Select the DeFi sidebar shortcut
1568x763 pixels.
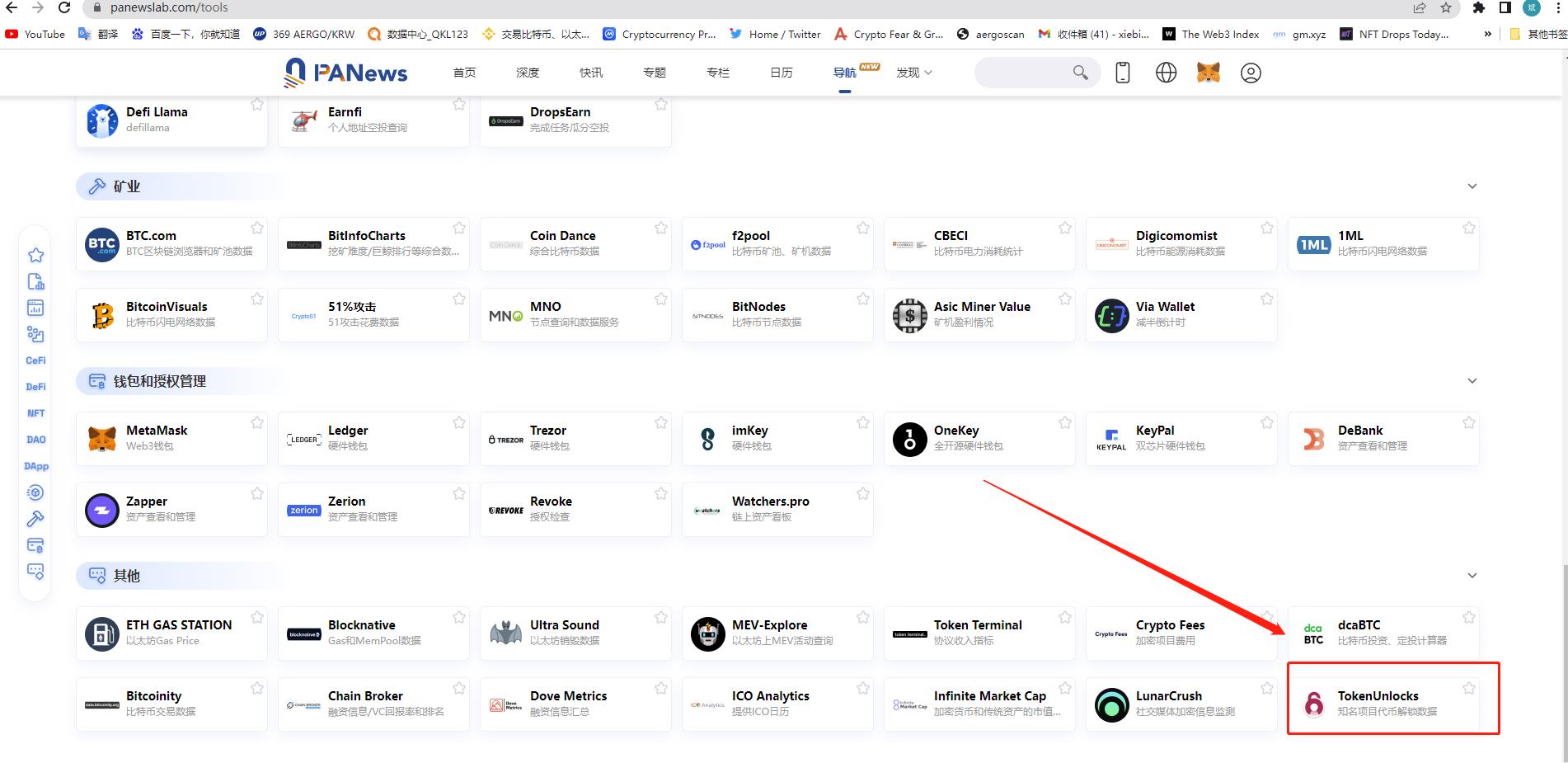pyautogui.click(x=36, y=387)
